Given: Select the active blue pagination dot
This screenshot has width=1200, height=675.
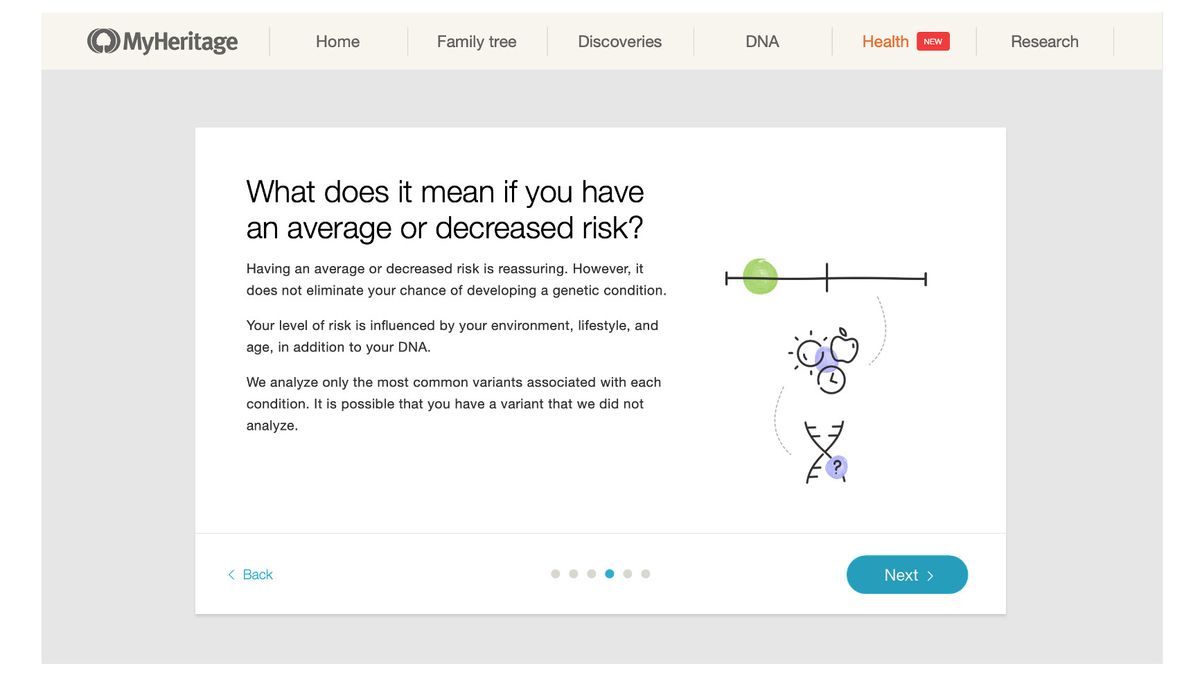Looking at the screenshot, I should pyautogui.click(x=609, y=573).
